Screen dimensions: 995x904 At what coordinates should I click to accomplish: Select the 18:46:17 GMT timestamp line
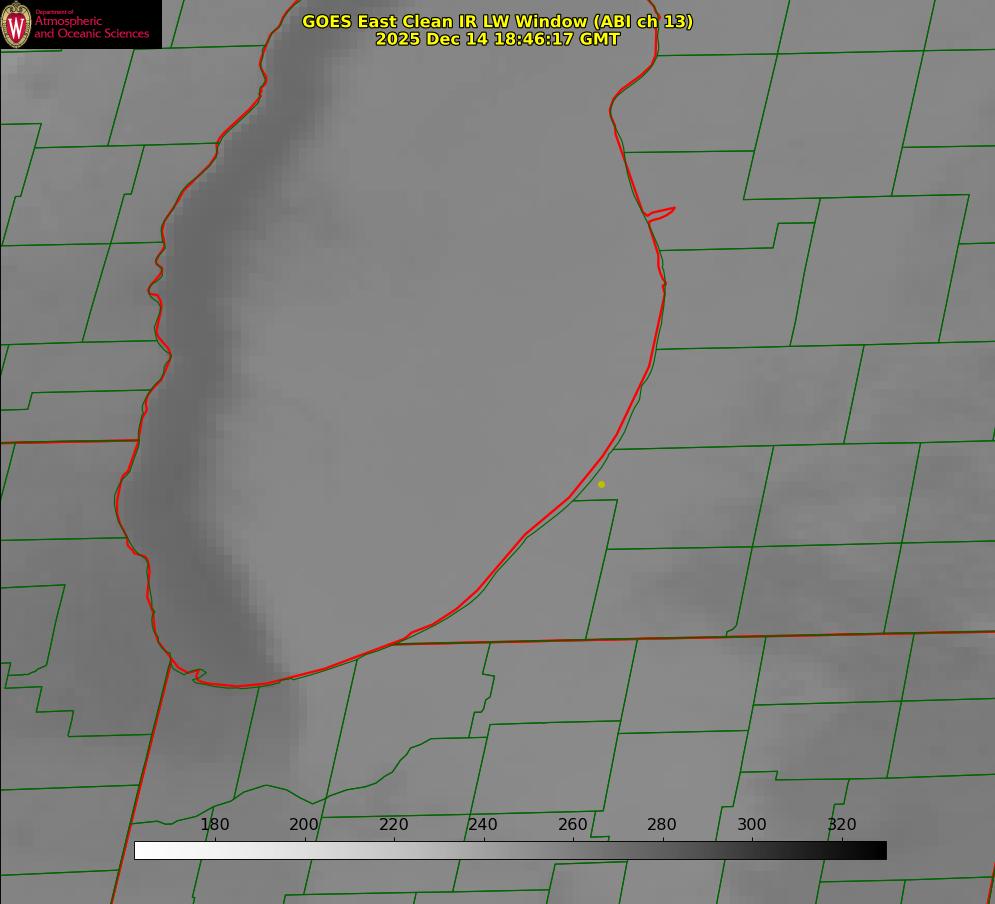click(497, 39)
